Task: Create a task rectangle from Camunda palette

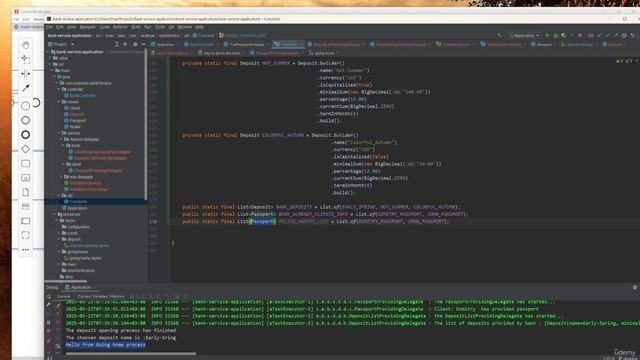Action: coord(25,163)
